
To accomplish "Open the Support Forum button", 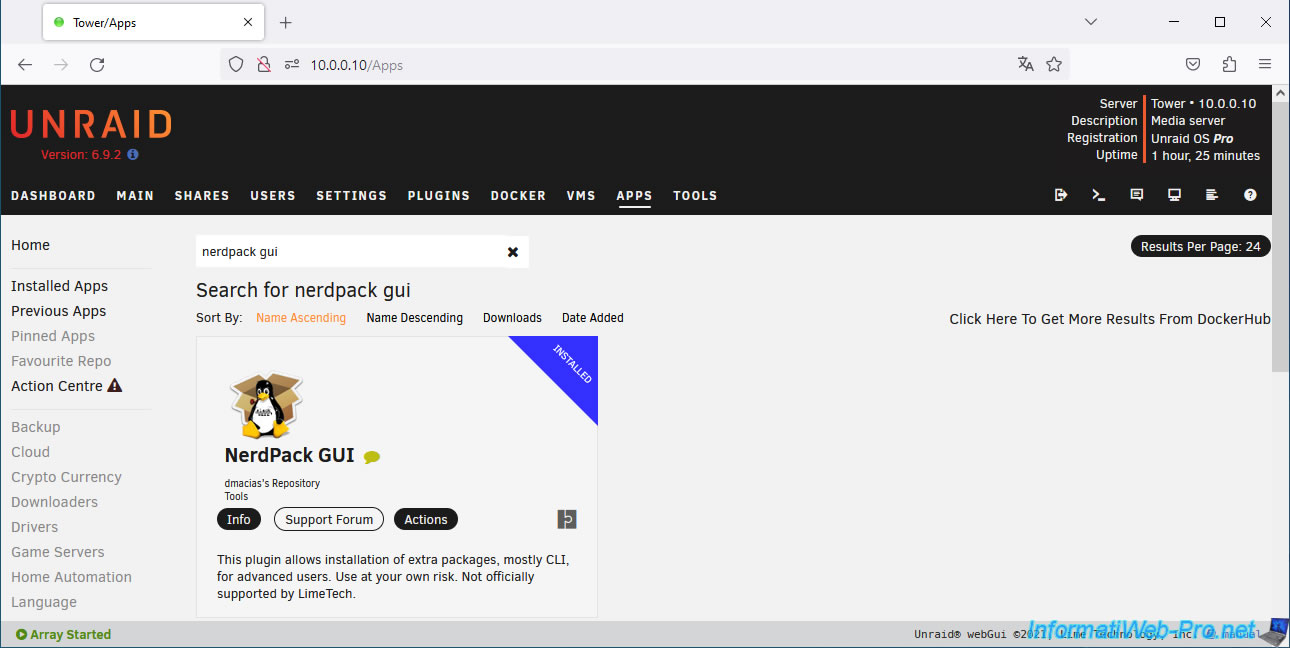I will (329, 519).
